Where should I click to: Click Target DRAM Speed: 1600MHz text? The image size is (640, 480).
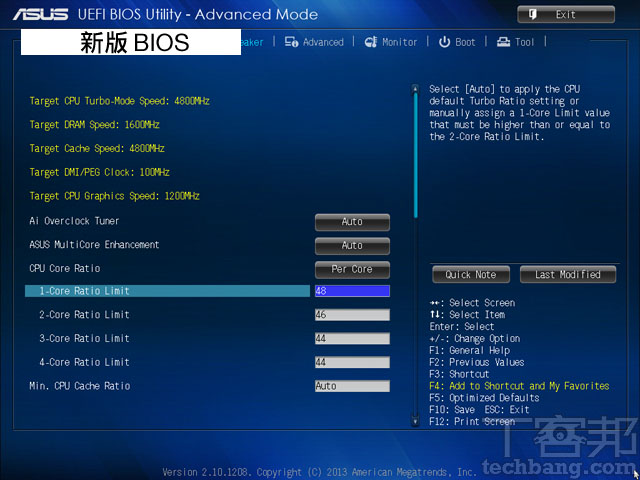[94, 125]
